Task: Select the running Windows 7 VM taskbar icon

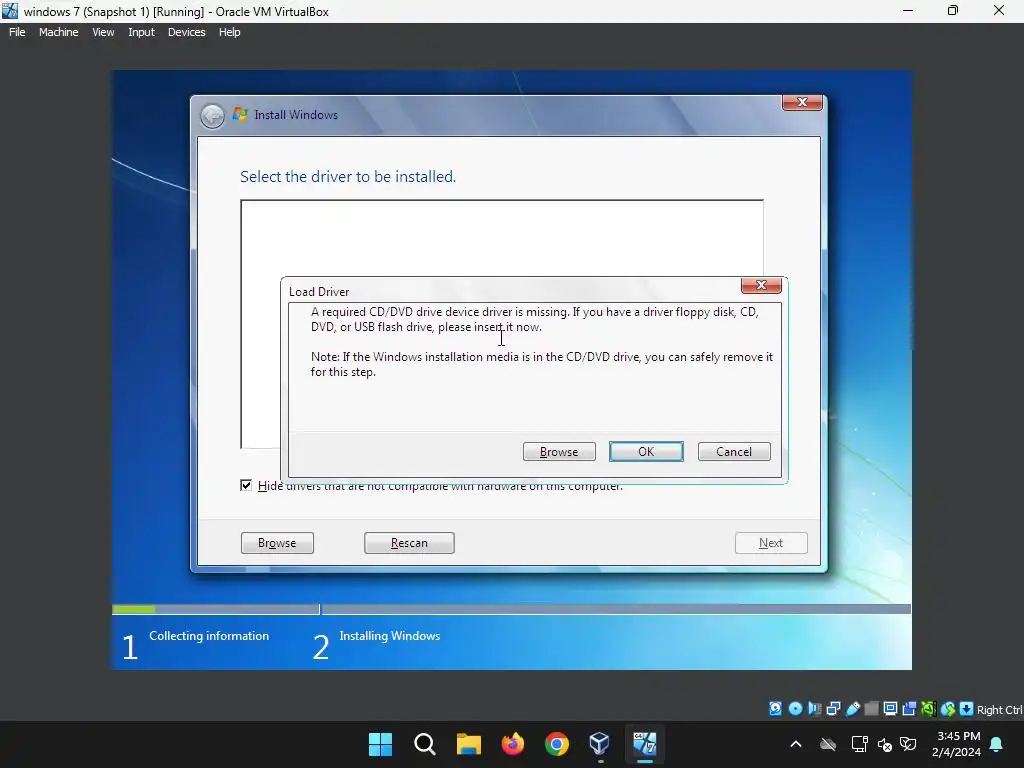Action: tap(645, 744)
